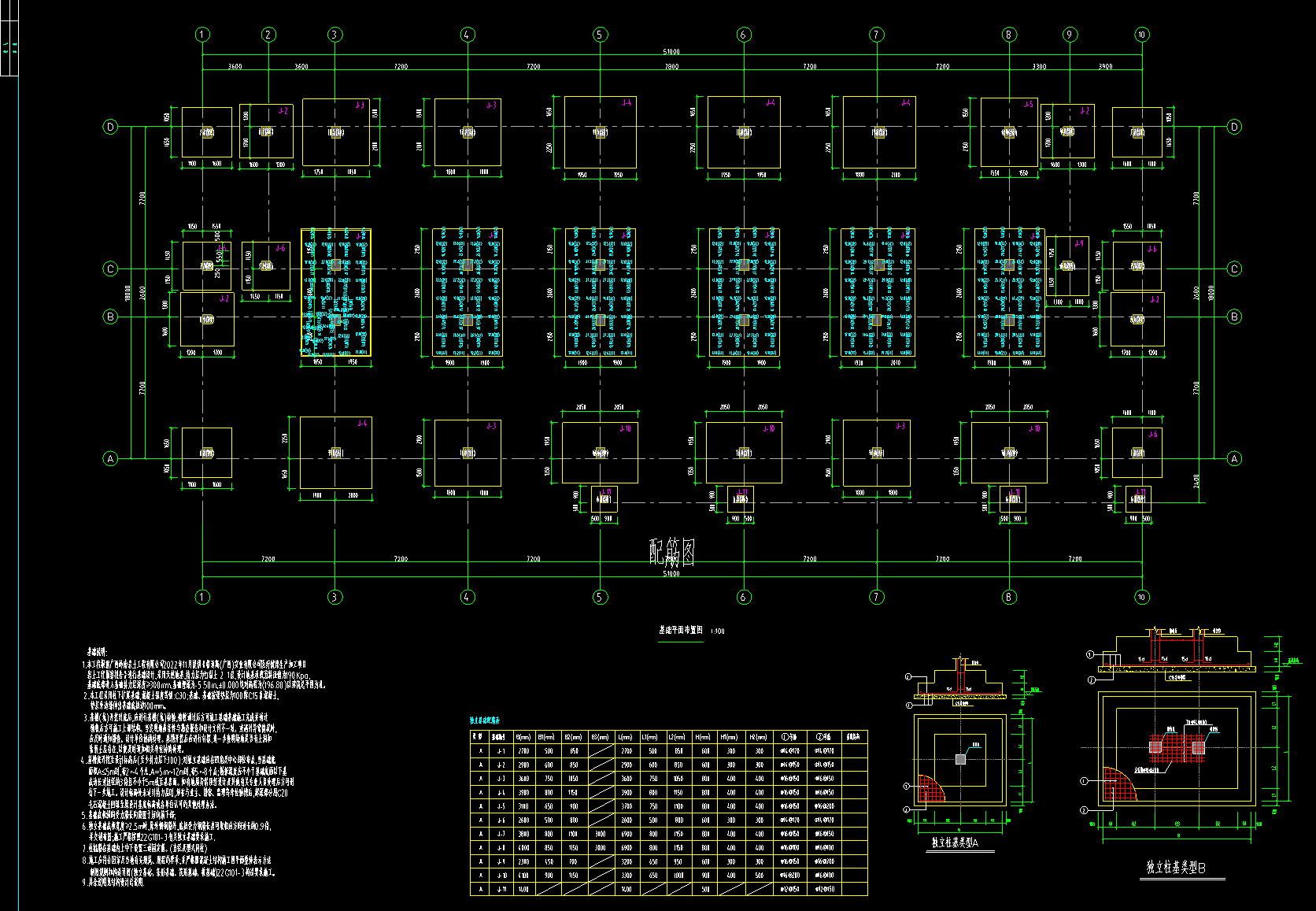Click the 7800 dimension on the top axis
Screen dimensions: 1316x911
click(x=671, y=67)
